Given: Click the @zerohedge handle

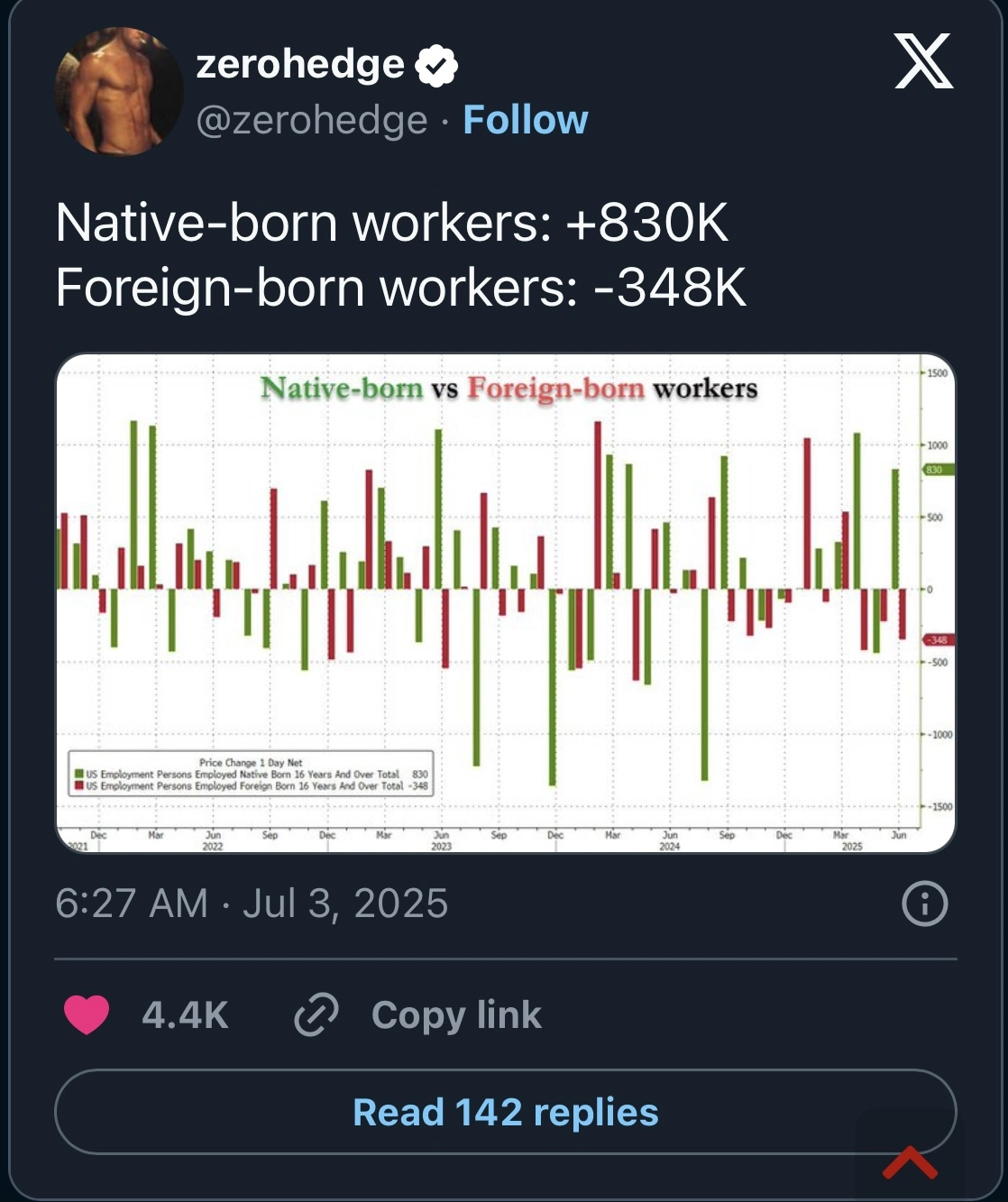Looking at the screenshot, I should [312, 120].
